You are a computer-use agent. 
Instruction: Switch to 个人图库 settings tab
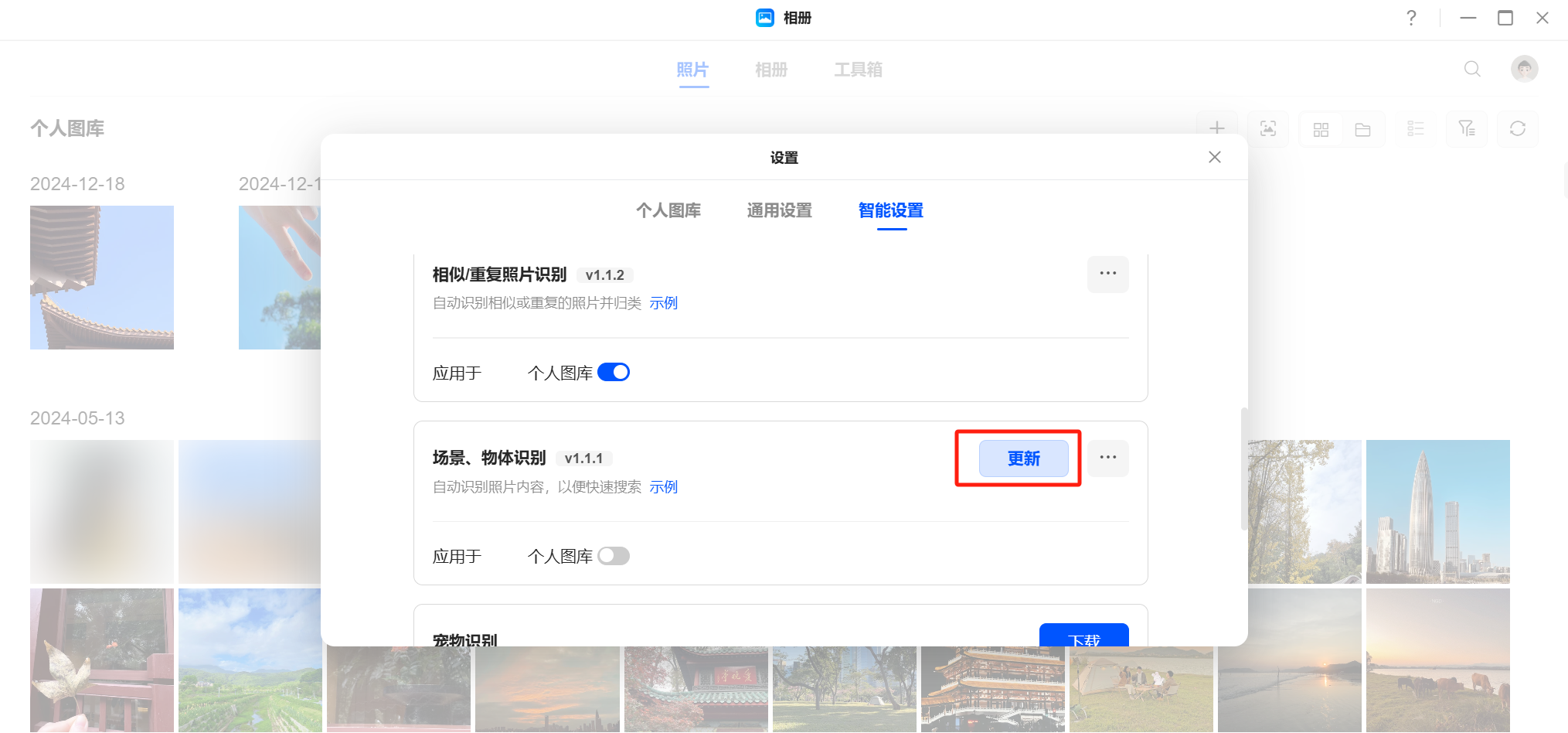click(x=668, y=210)
